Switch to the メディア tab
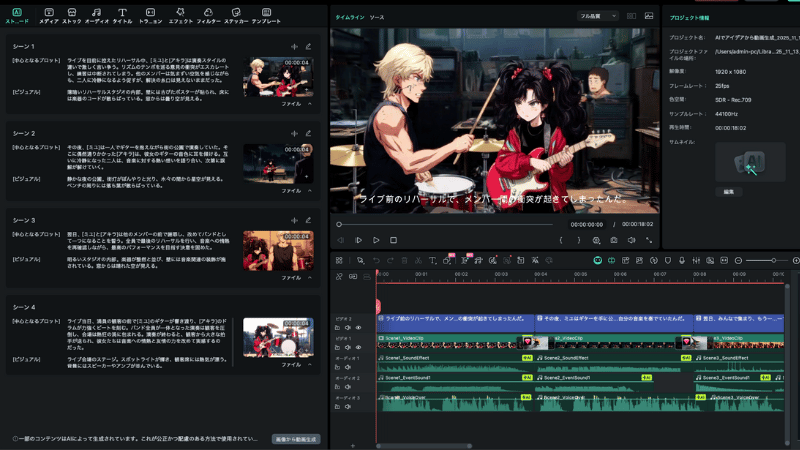 pos(48,15)
